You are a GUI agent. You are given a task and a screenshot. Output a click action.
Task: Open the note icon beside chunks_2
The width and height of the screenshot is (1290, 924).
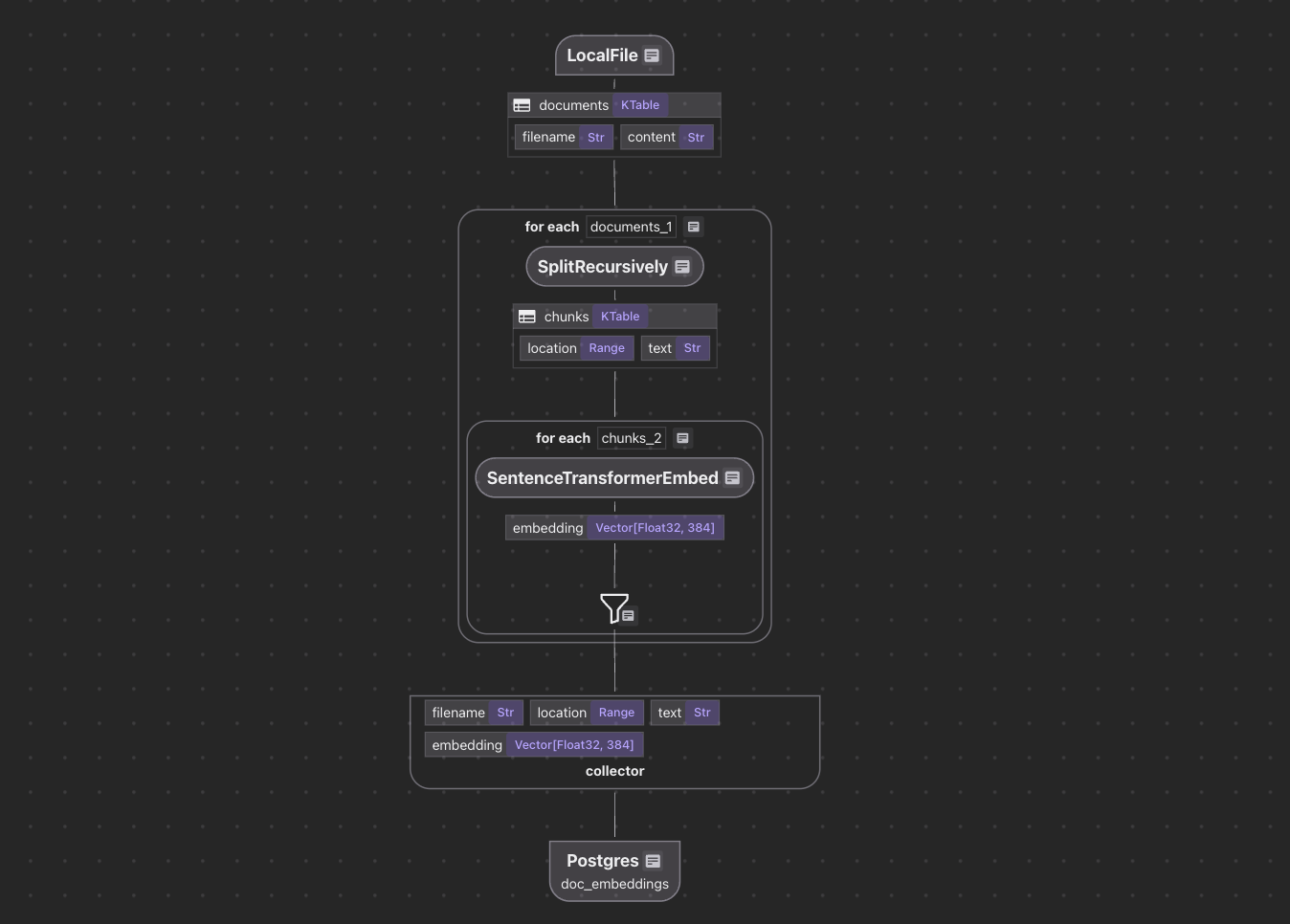point(682,438)
